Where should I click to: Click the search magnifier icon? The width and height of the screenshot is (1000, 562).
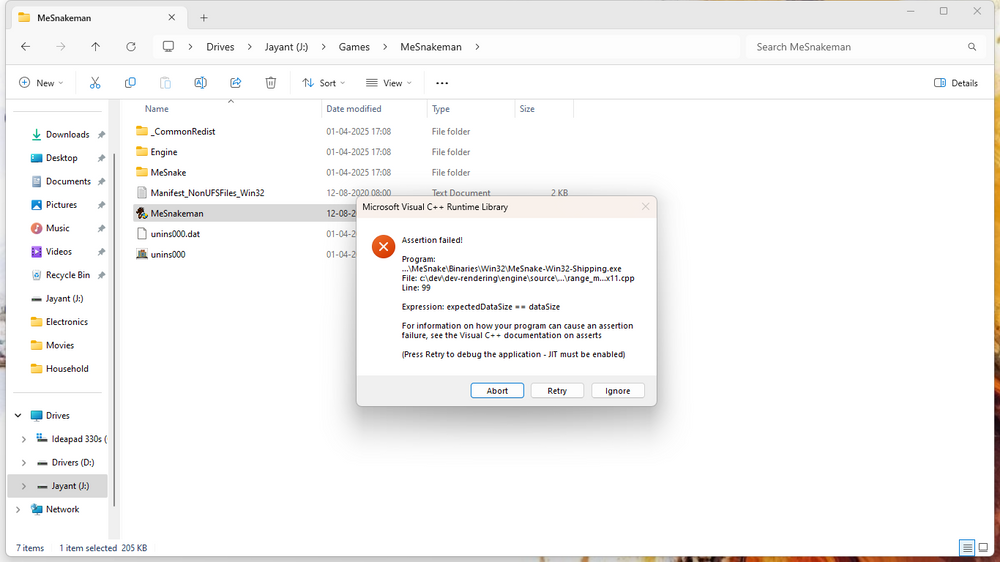972,47
